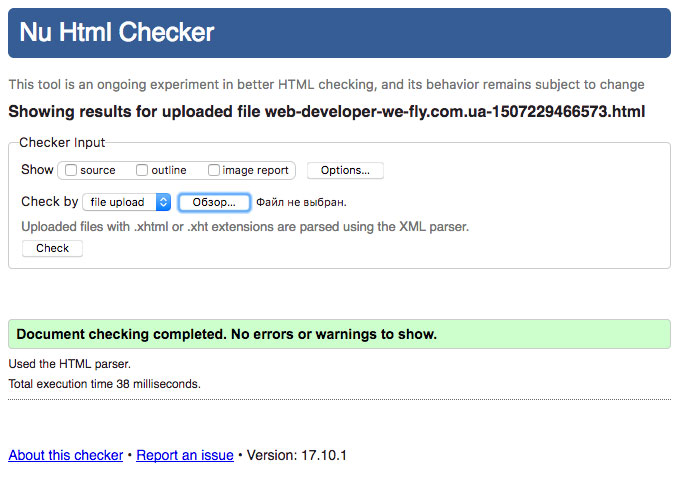Click the Файл не выбран file status text

coord(301,202)
